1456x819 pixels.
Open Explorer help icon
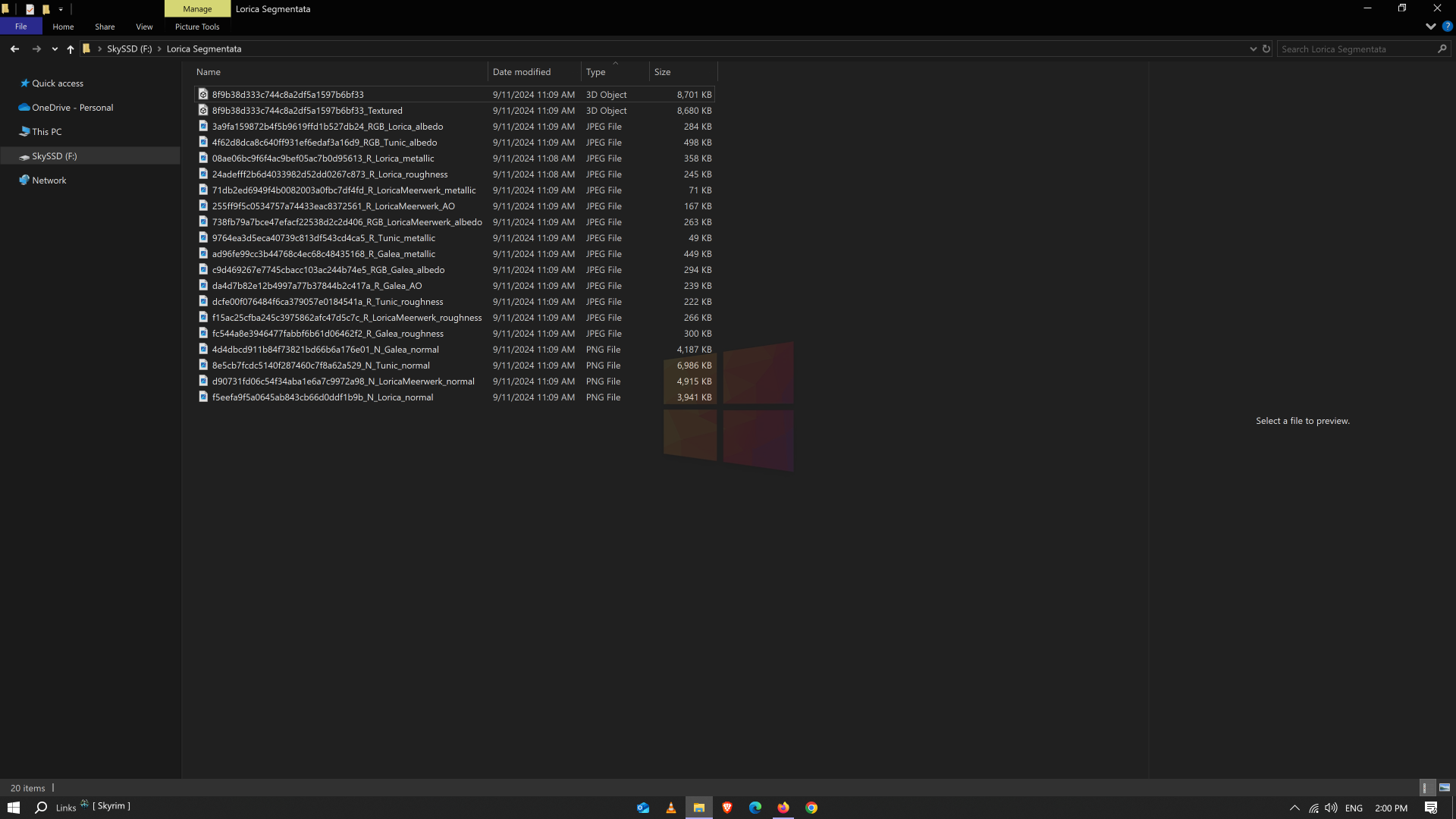click(x=1447, y=27)
